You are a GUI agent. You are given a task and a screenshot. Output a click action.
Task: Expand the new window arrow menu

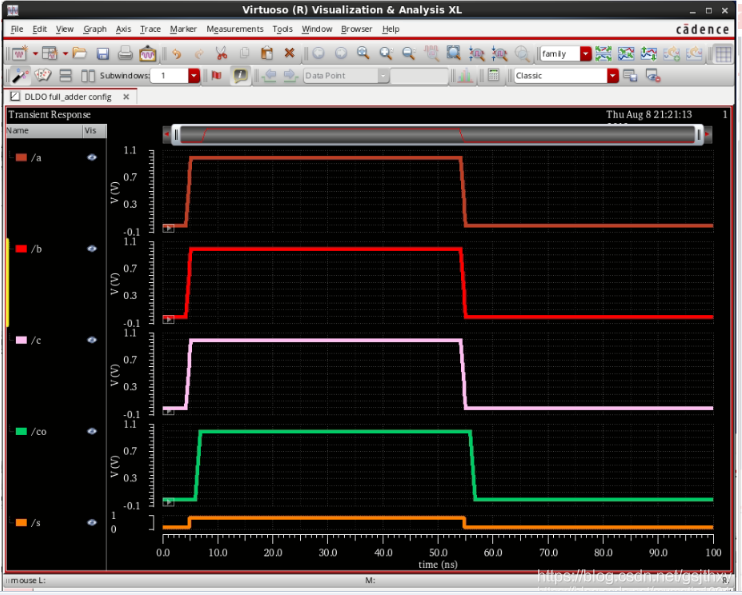point(35,53)
